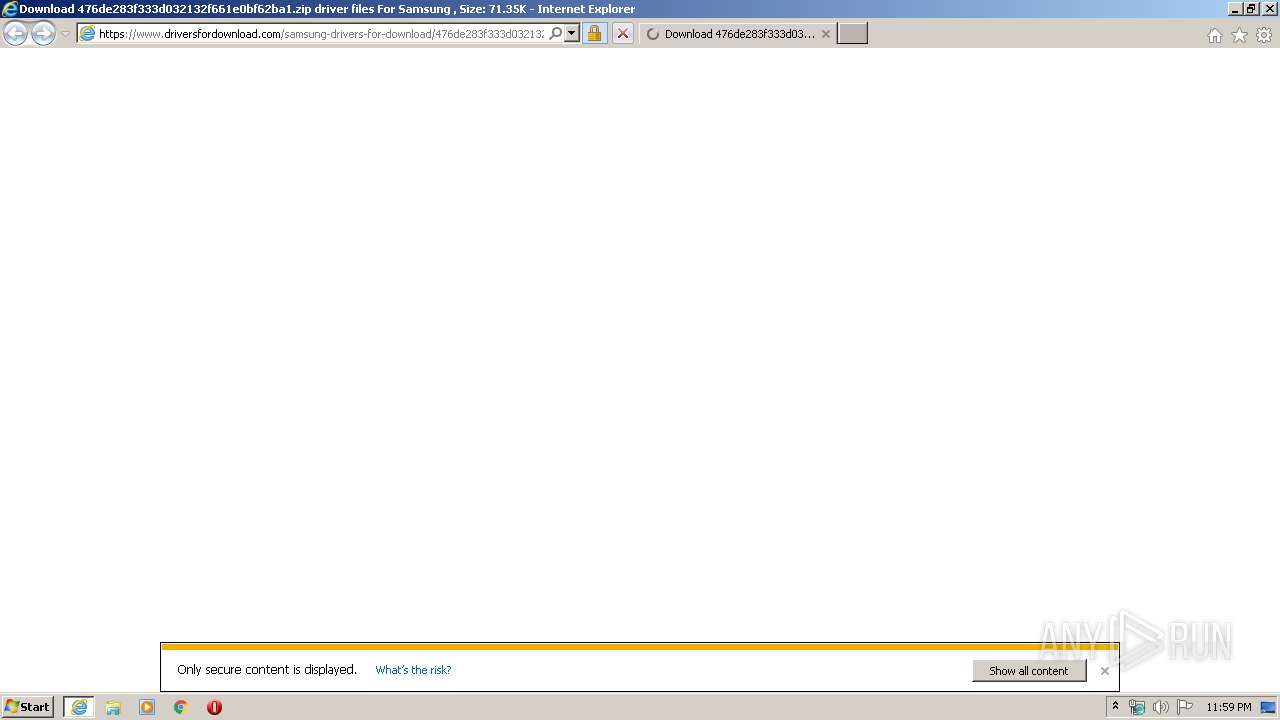
Task: Click the browser Forward arrow button
Action: coord(43,34)
